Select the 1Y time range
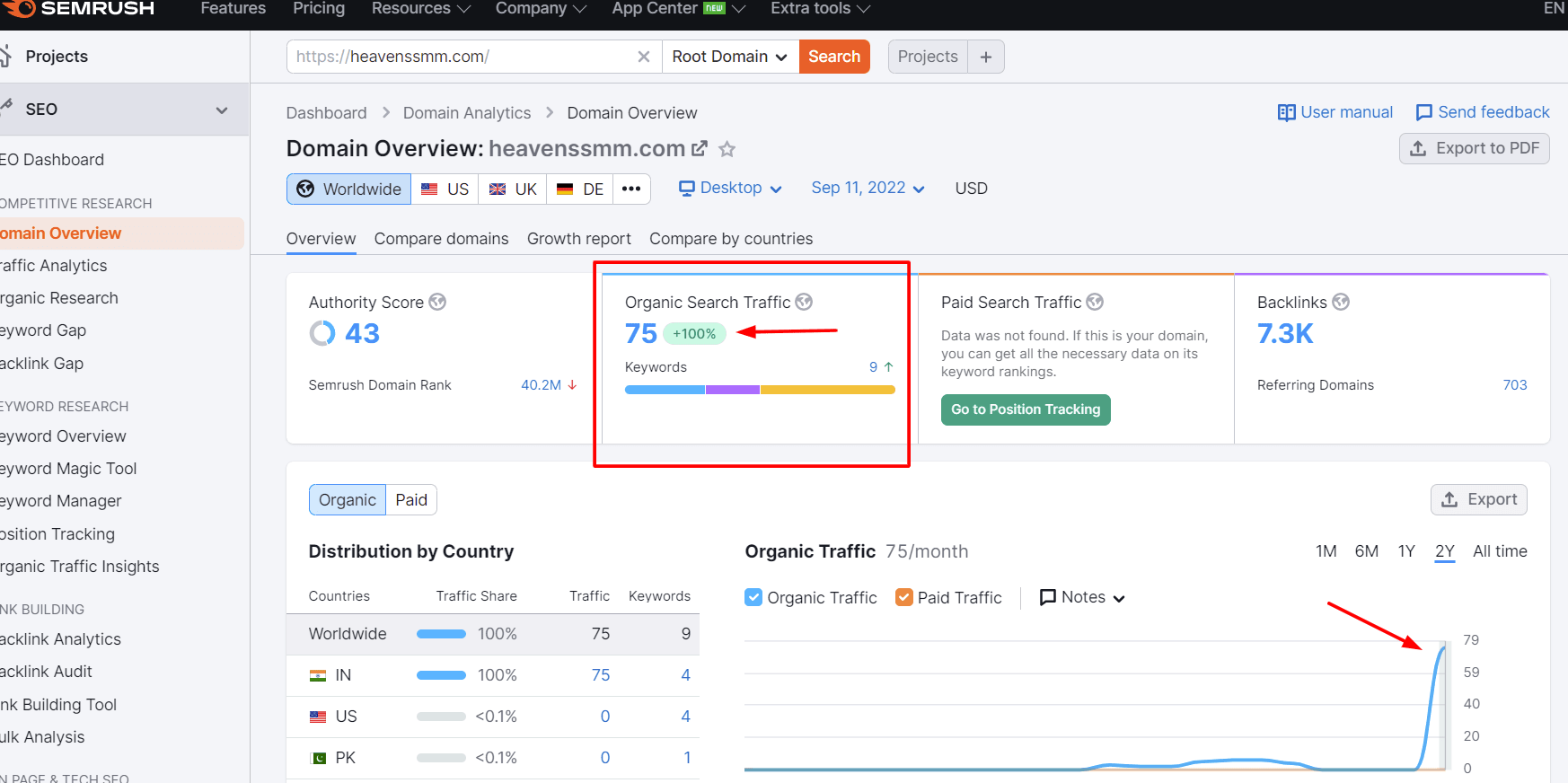Screen dimensions: 1568x783 (1406, 551)
